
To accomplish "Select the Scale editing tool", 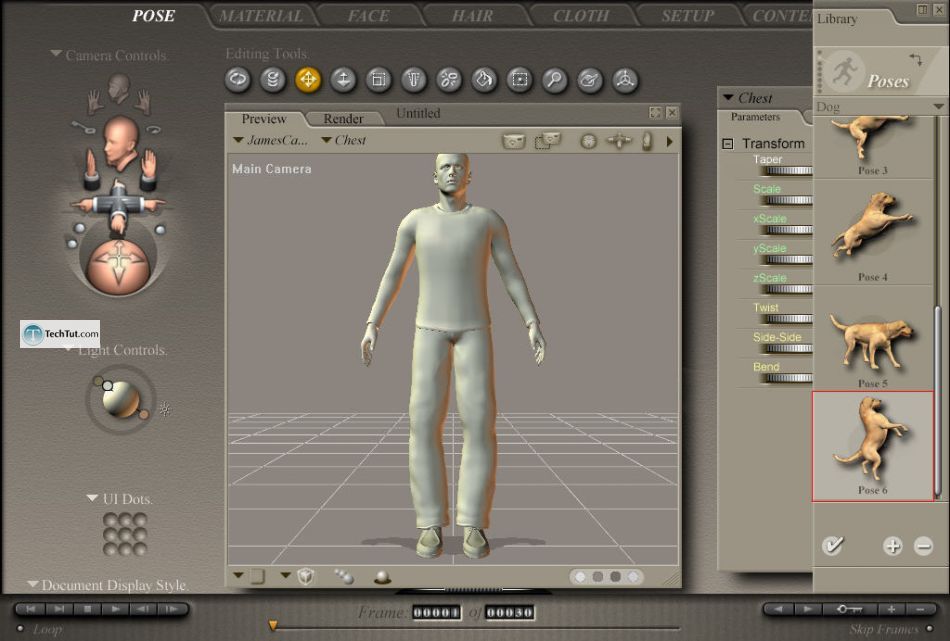I will [379, 80].
